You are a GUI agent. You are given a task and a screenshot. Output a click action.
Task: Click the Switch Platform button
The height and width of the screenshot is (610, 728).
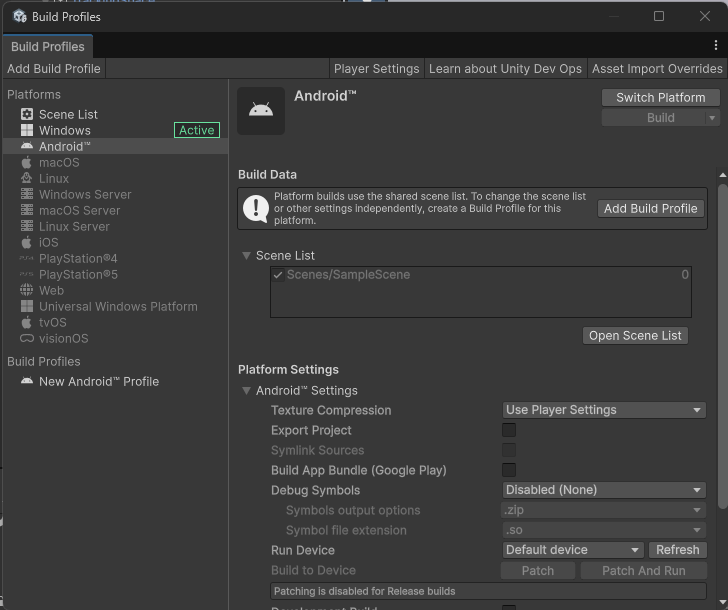661,97
